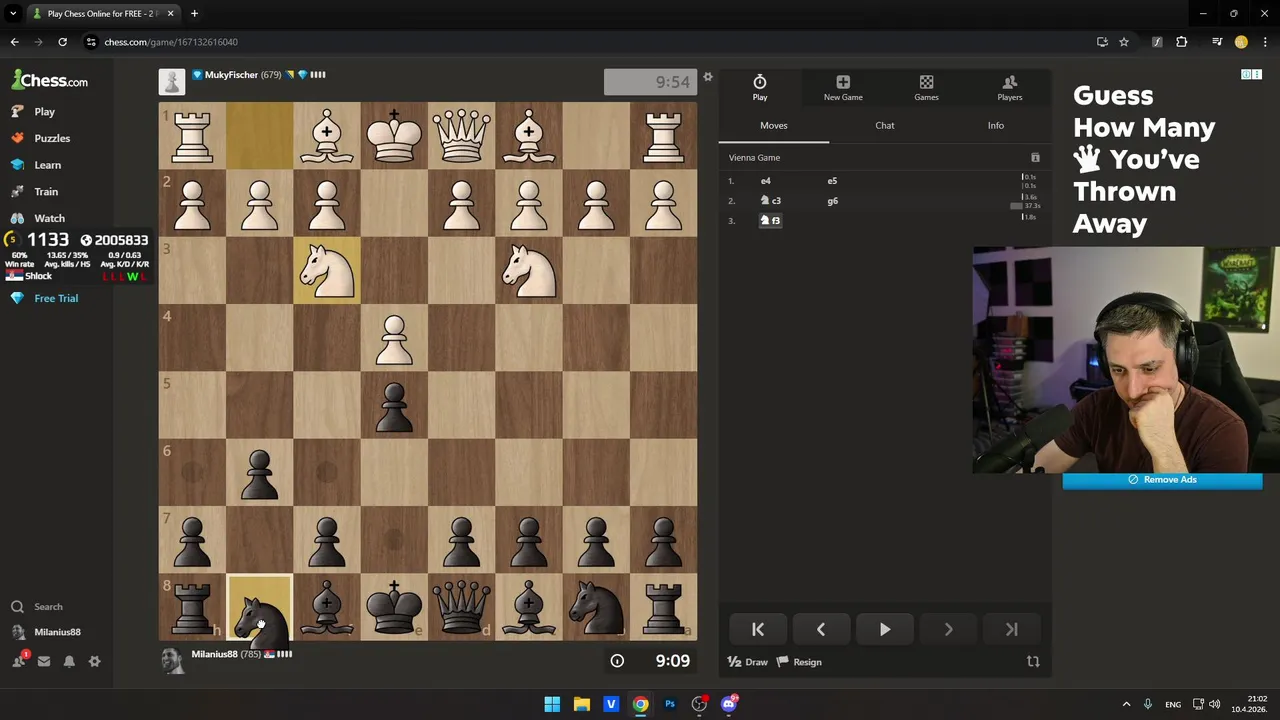
Task: Offer a Draw
Action: click(x=748, y=662)
